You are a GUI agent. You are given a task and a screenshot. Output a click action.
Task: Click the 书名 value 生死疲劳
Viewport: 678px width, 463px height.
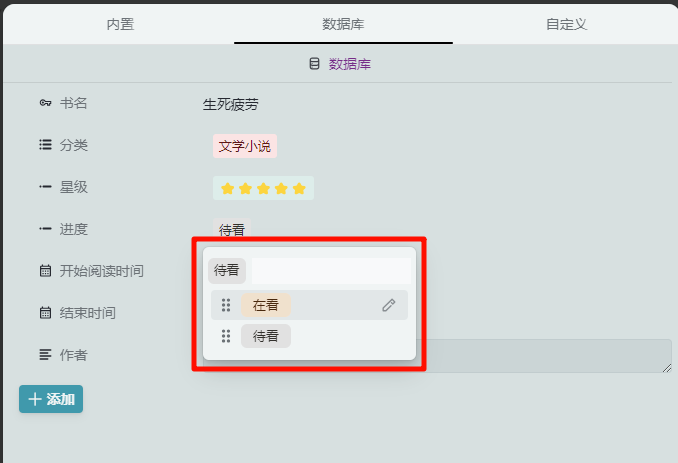pos(231,104)
